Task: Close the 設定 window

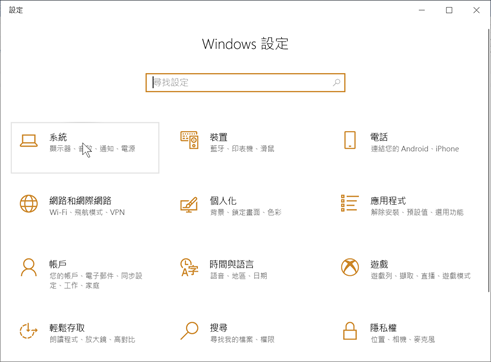Action: click(x=476, y=10)
